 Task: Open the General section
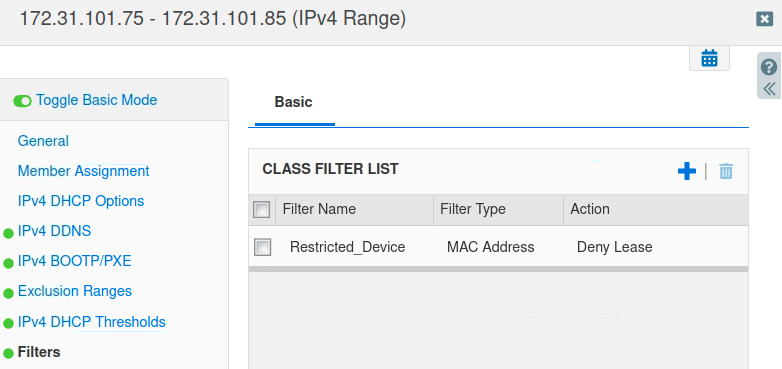click(43, 141)
